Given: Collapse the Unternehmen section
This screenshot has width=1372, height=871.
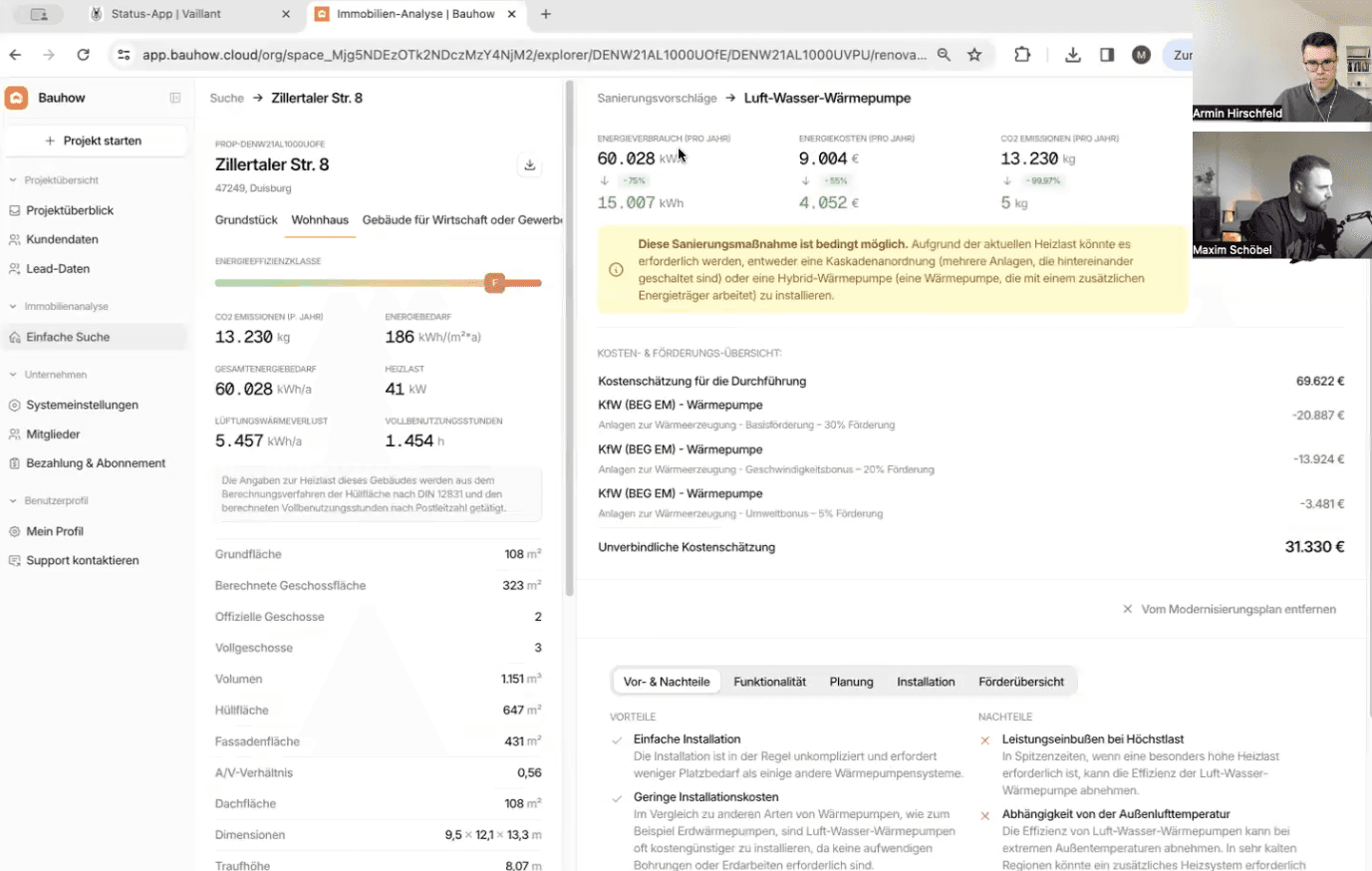Looking at the screenshot, I should 13,375.
